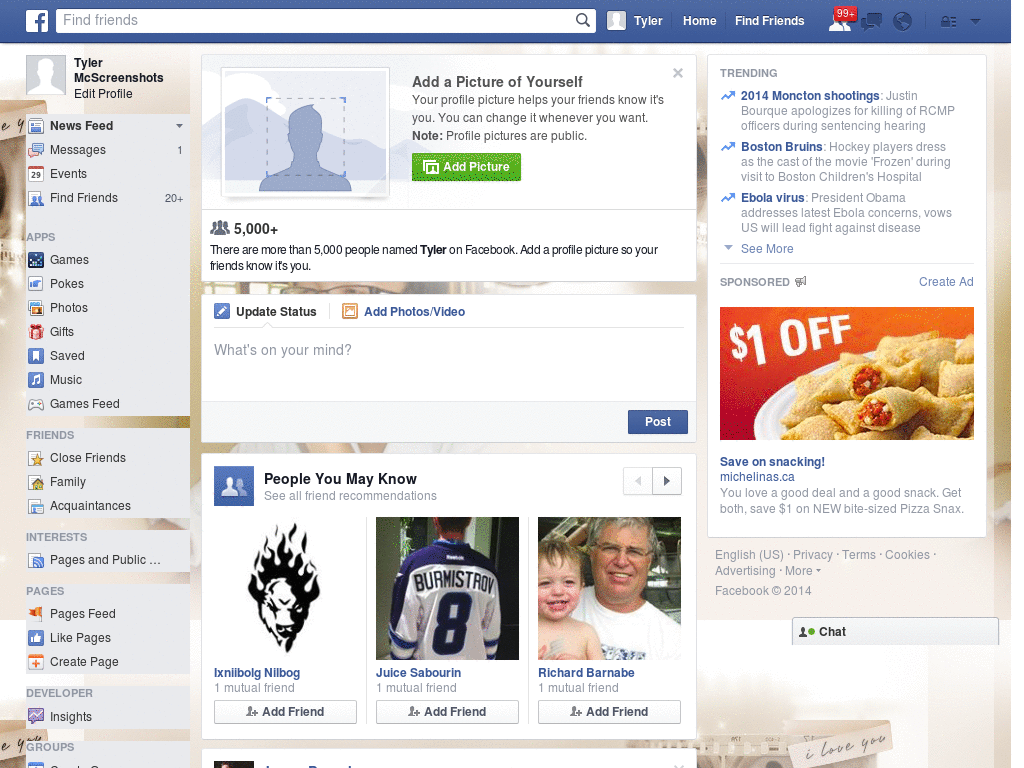Open the Save on snacking! ad link
The width and height of the screenshot is (1024, 768).
[x=772, y=462]
